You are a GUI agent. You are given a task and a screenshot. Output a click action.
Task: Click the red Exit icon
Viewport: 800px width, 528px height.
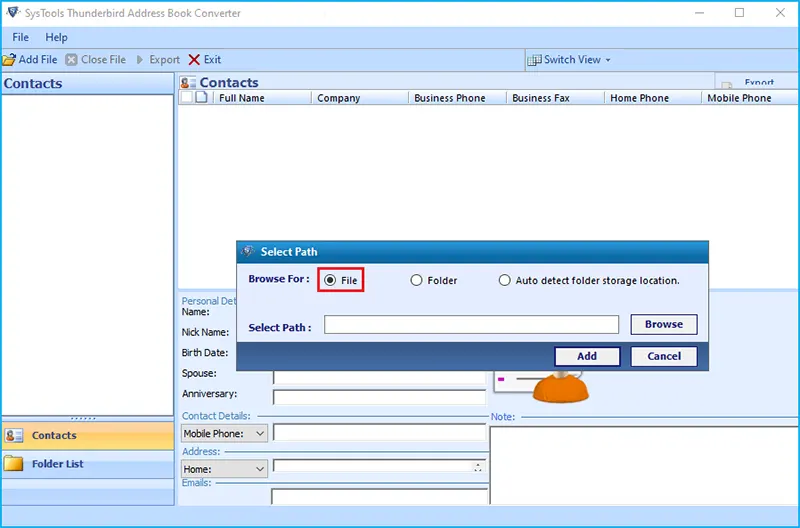(x=194, y=60)
